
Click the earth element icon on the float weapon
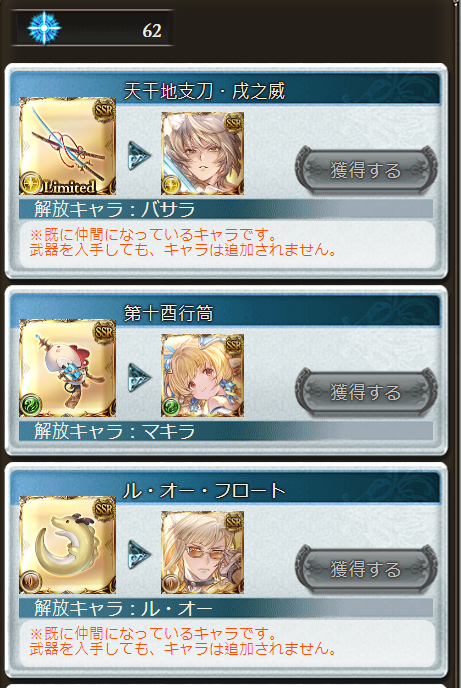coord(30,583)
